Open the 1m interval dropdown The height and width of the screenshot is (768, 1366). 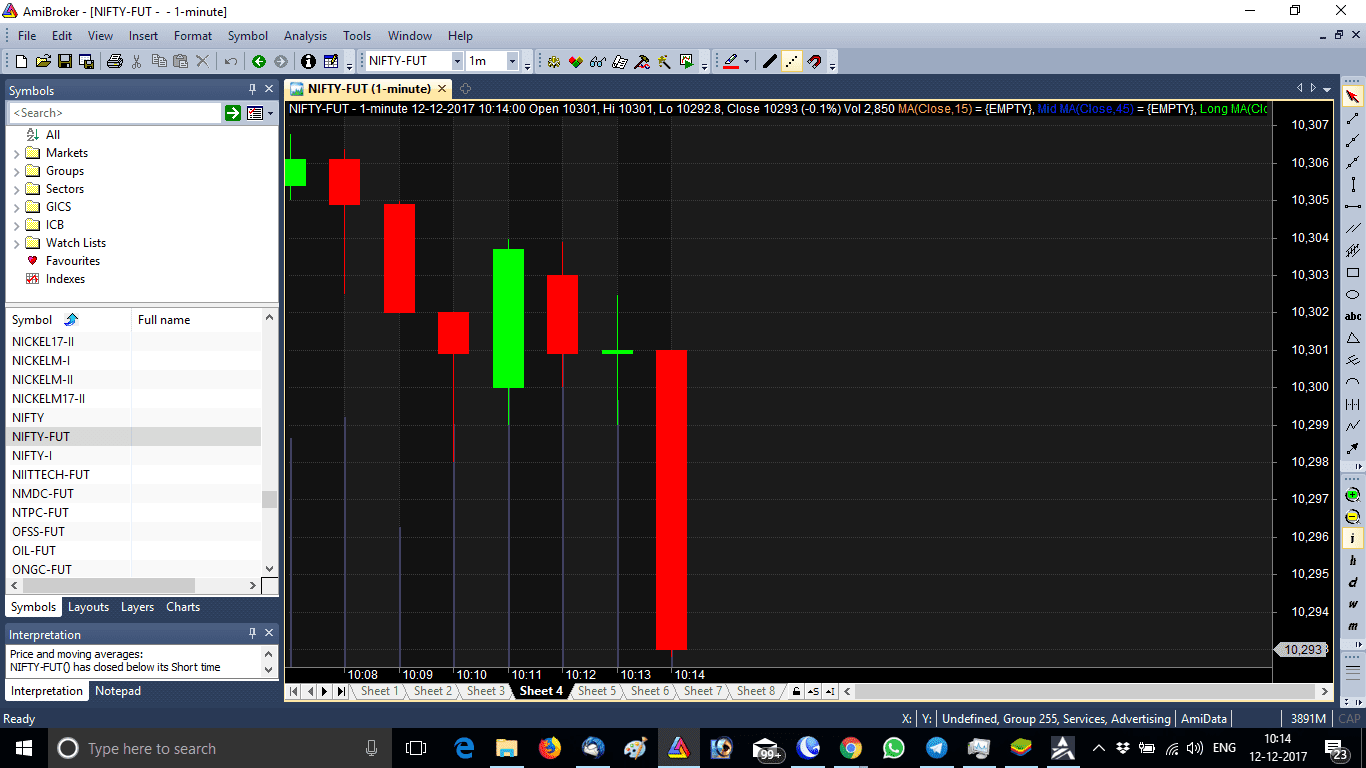pyautogui.click(x=512, y=61)
